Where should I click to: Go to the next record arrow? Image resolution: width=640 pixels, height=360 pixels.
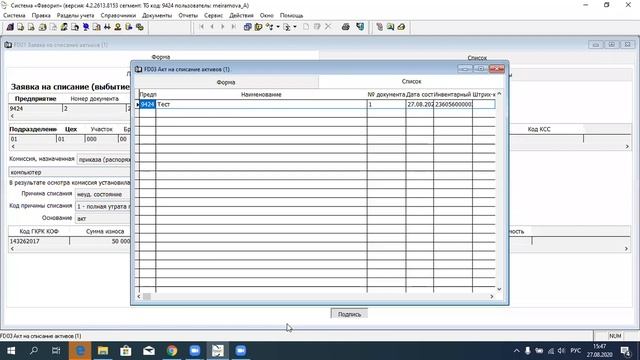pos(223,27)
